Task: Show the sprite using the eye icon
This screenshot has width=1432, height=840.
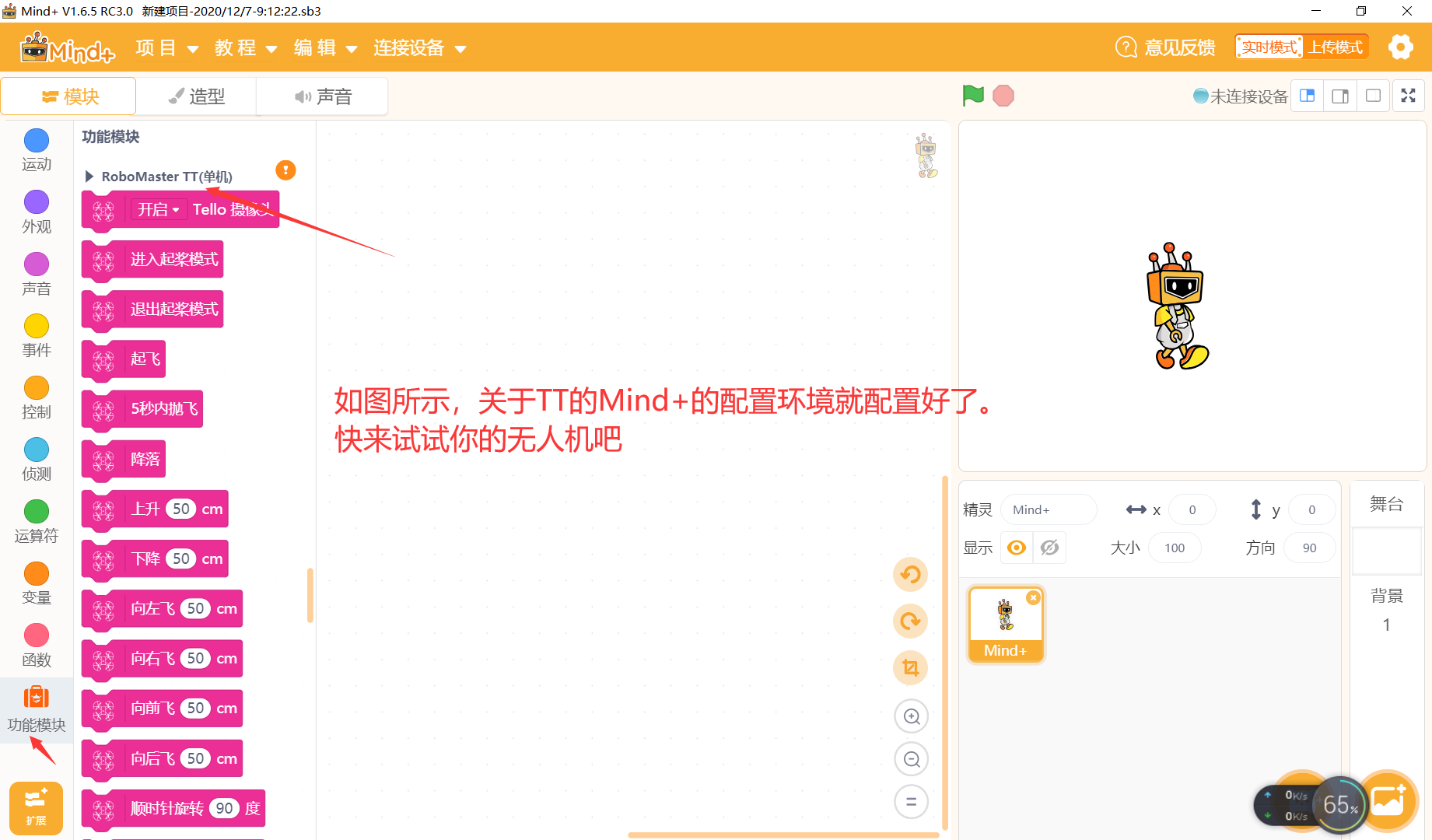Action: click(x=1016, y=548)
